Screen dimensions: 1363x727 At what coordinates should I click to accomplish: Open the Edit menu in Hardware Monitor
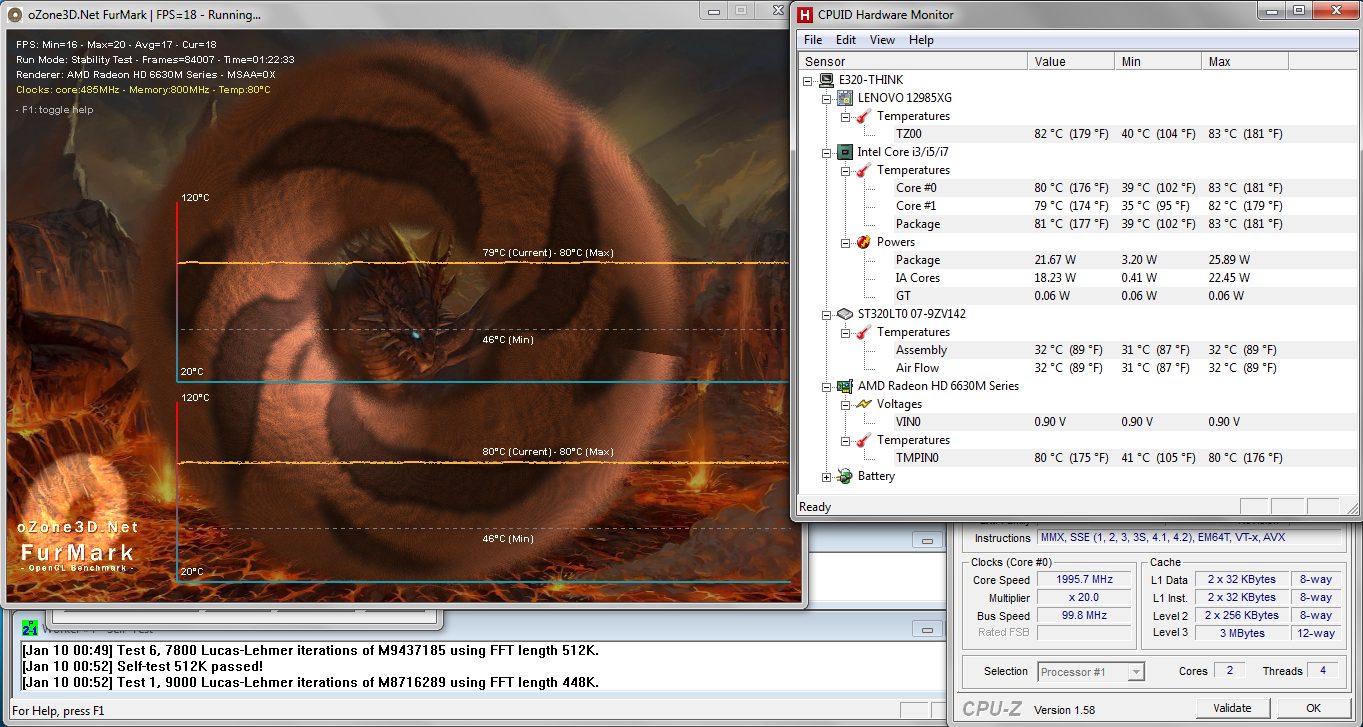click(x=846, y=40)
